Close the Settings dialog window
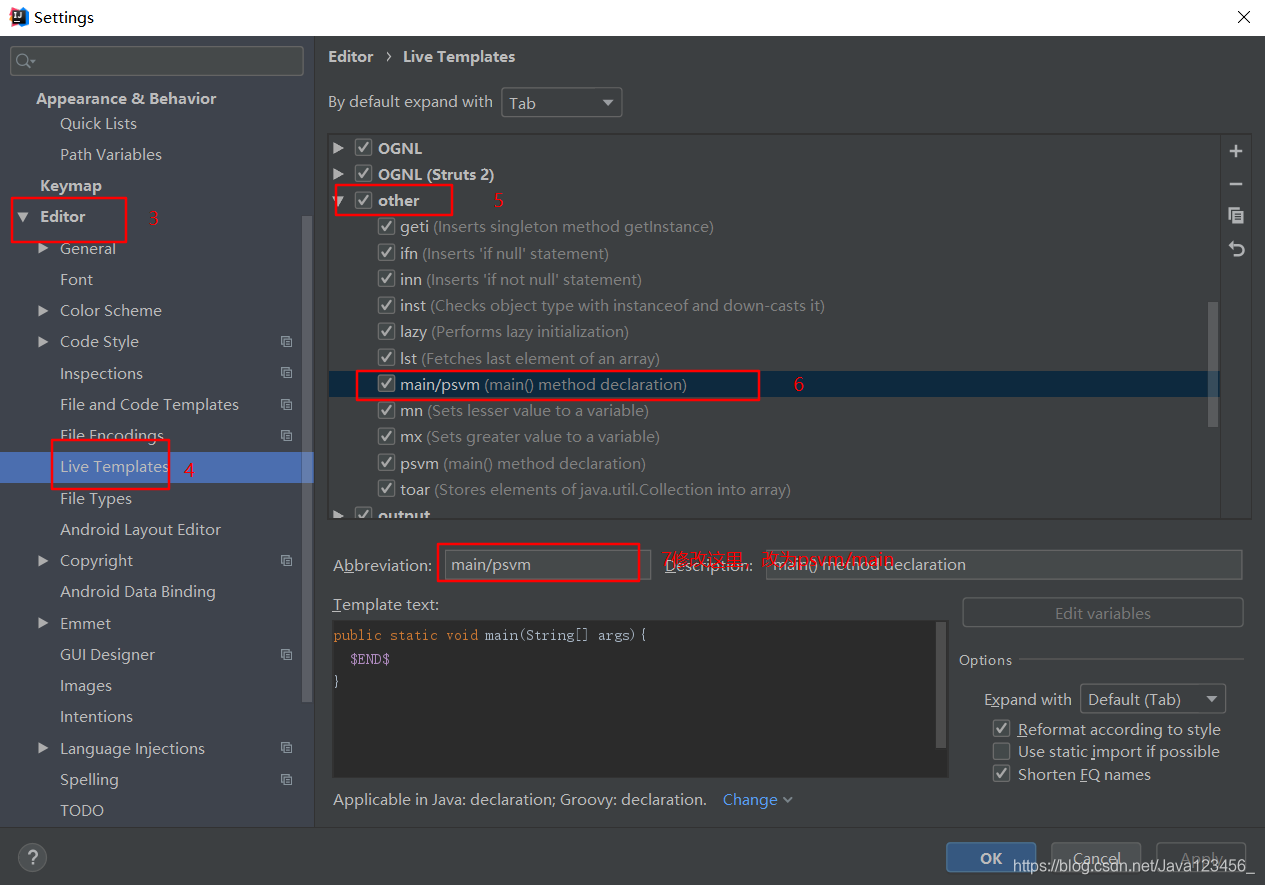1265x885 pixels. (1243, 17)
